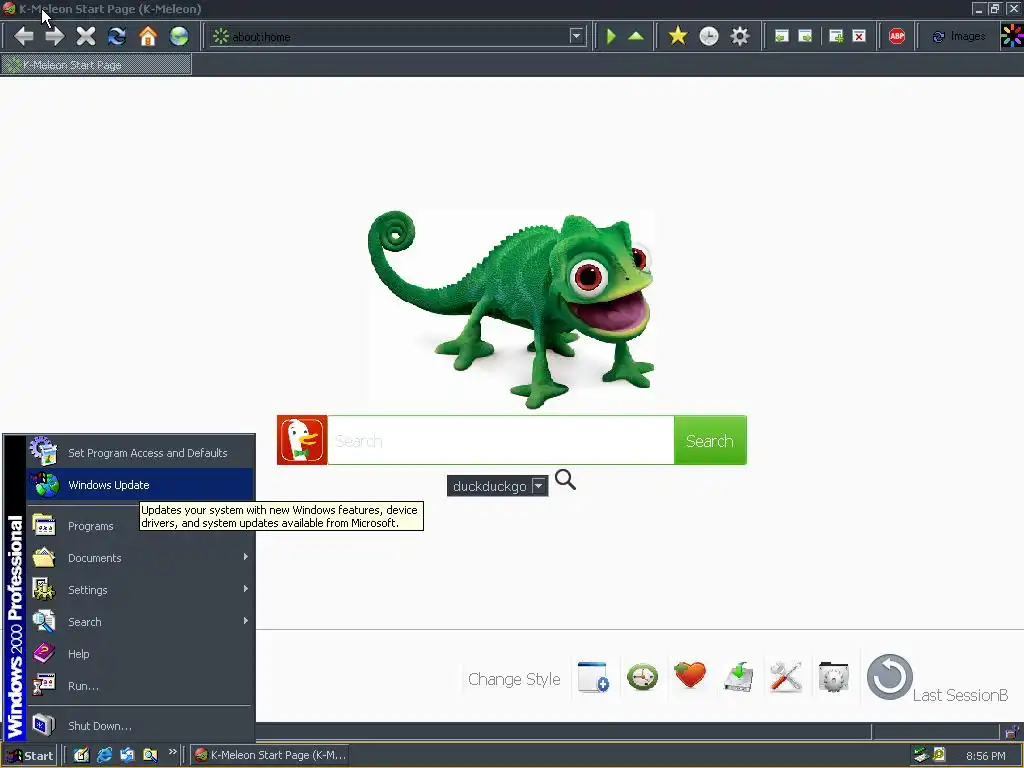This screenshot has width=1024, height=768.
Task: Click the restore Last Session circular icon
Action: 889,677
